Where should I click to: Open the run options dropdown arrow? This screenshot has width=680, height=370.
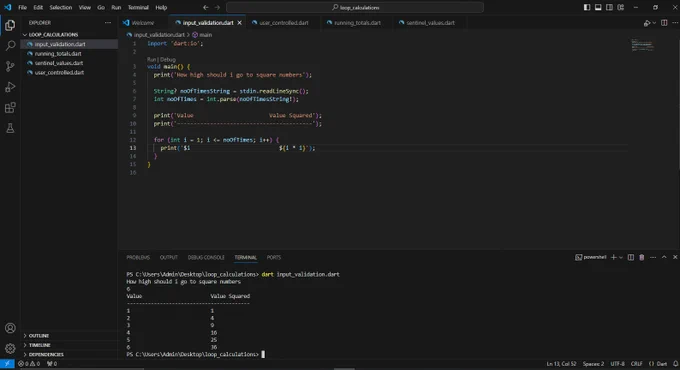pyautogui.click(x=654, y=23)
